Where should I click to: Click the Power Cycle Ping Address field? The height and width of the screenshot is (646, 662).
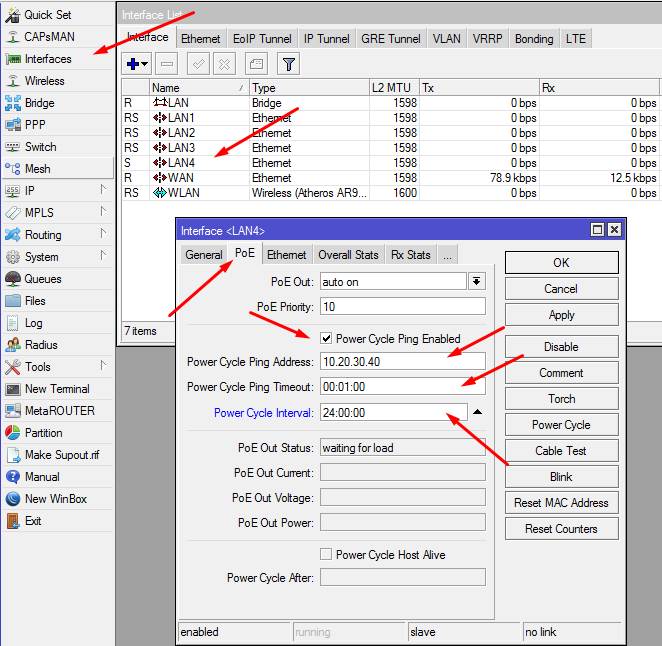pyautogui.click(x=402, y=361)
